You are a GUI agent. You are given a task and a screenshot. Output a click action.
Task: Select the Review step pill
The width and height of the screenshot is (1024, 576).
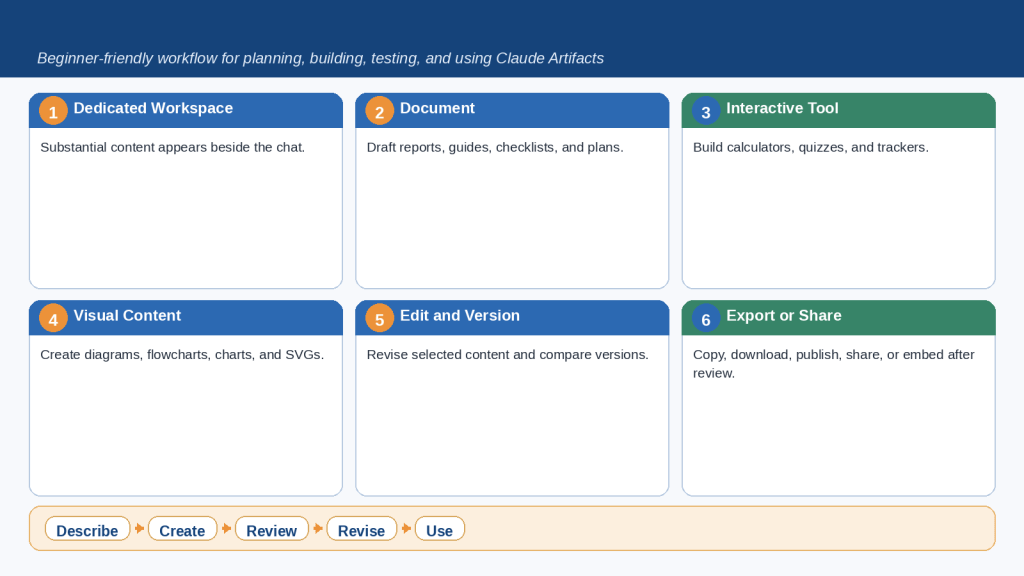(x=272, y=529)
